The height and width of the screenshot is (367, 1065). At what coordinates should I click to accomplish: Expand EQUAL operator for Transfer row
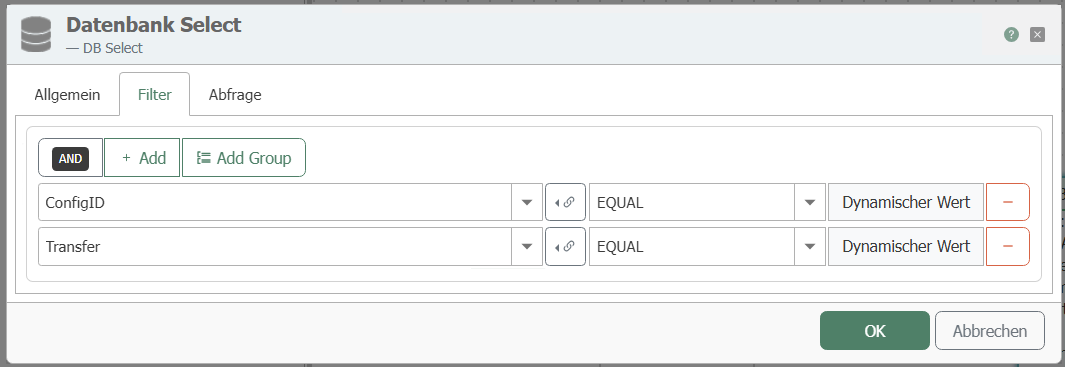point(810,247)
